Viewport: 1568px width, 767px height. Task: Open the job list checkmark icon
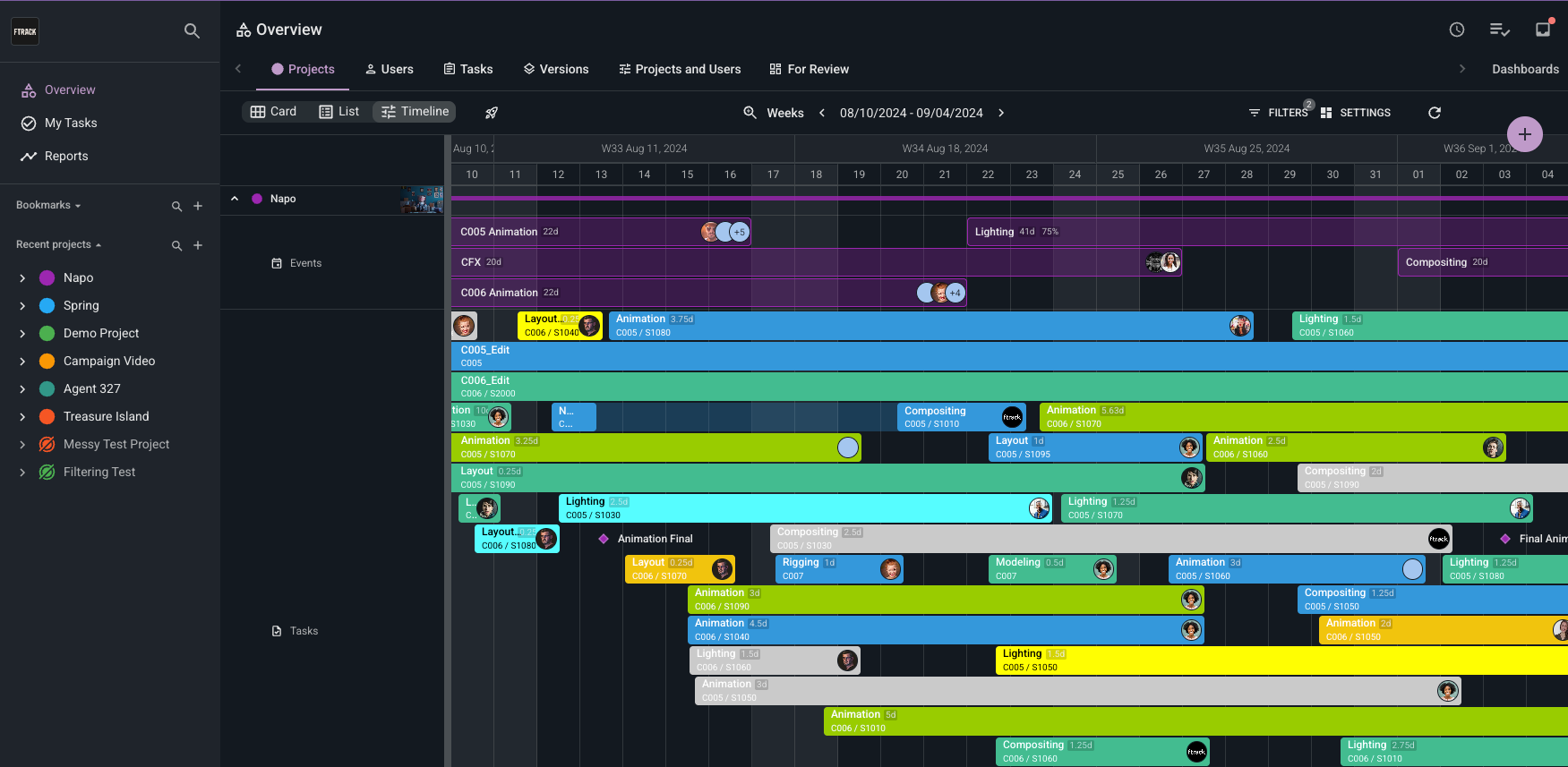tap(1500, 30)
